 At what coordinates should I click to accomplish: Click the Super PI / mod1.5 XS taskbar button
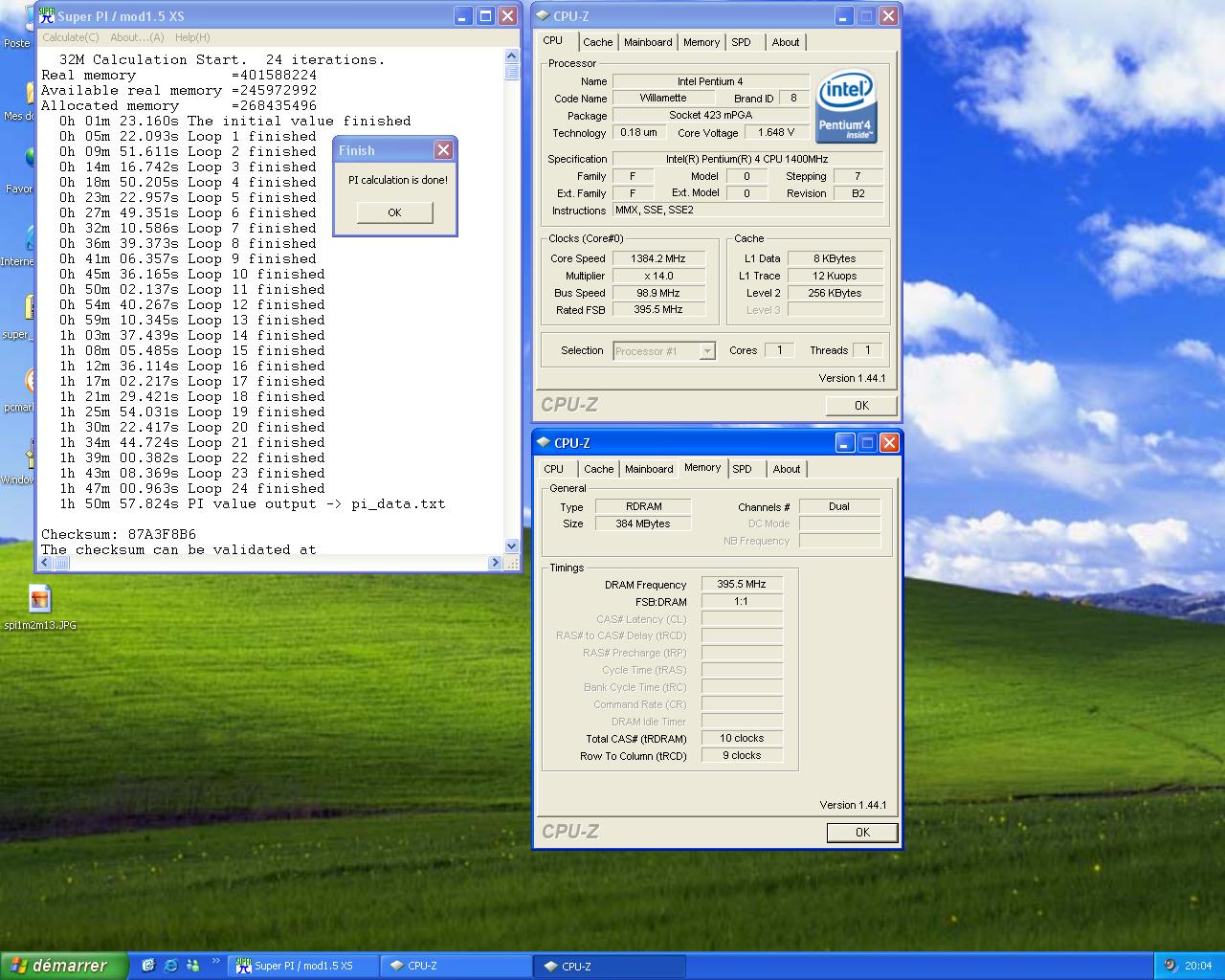[x=304, y=966]
